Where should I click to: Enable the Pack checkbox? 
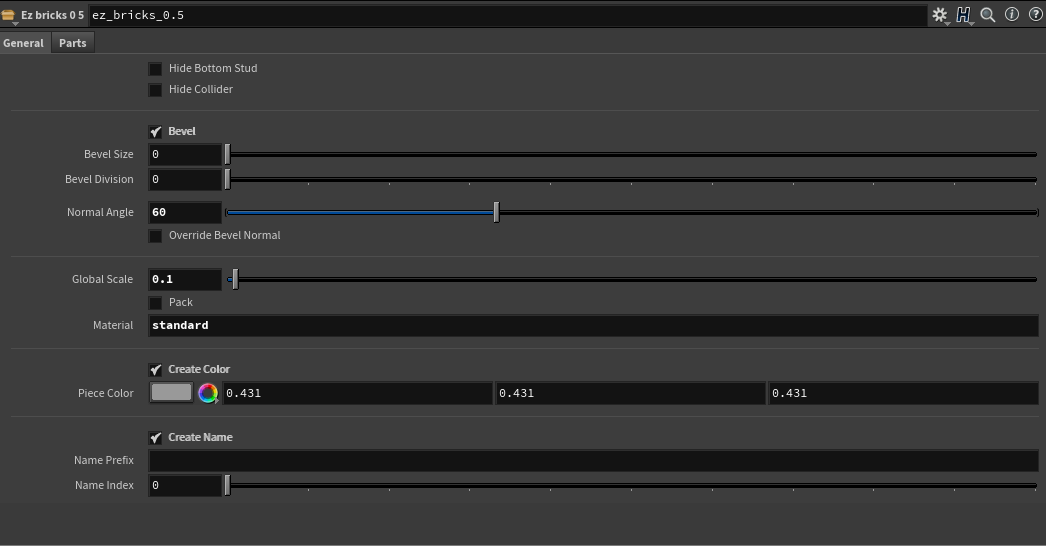[x=155, y=303]
